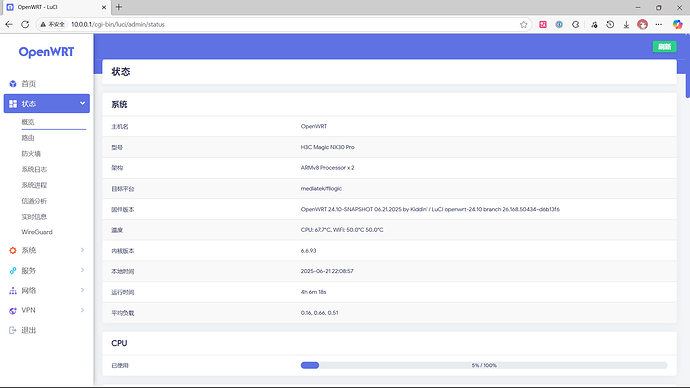
Task: Click the model value H3C Magic NX30 Pro
Action: click(327, 147)
